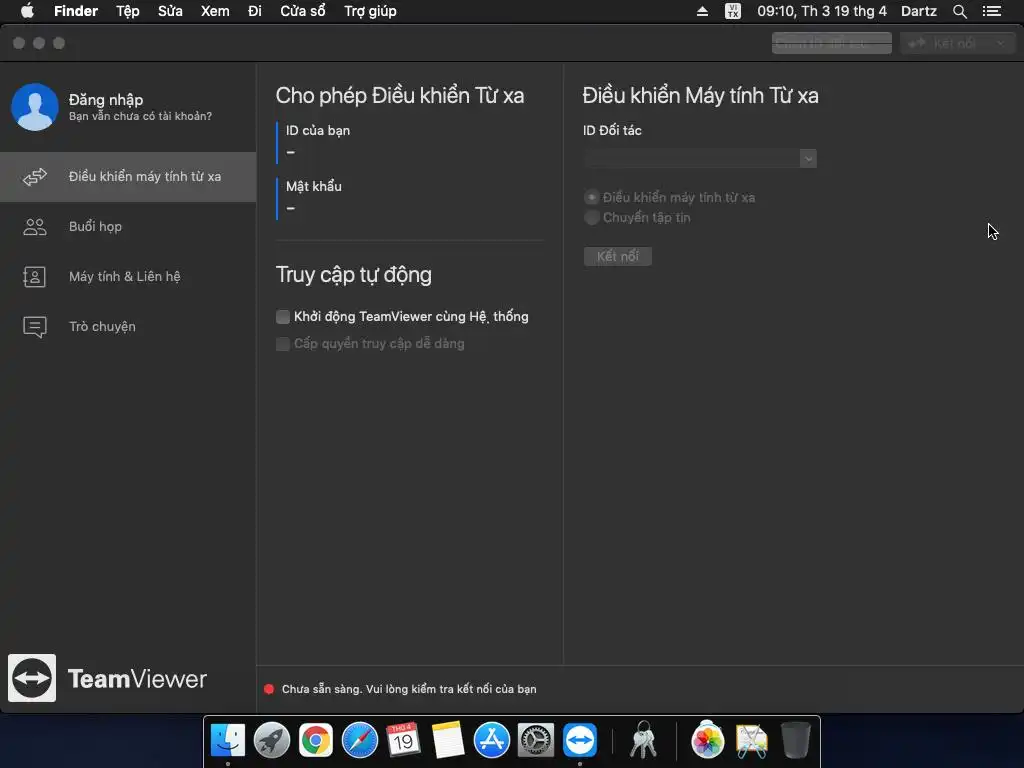
Task: Open the Tệp menu
Action: (x=128, y=11)
